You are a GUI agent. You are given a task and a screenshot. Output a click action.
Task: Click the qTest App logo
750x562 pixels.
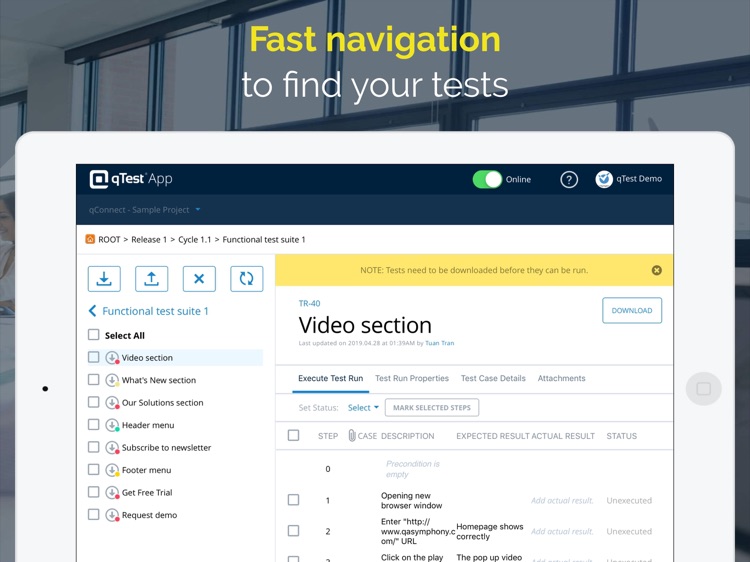pyautogui.click(x=131, y=179)
